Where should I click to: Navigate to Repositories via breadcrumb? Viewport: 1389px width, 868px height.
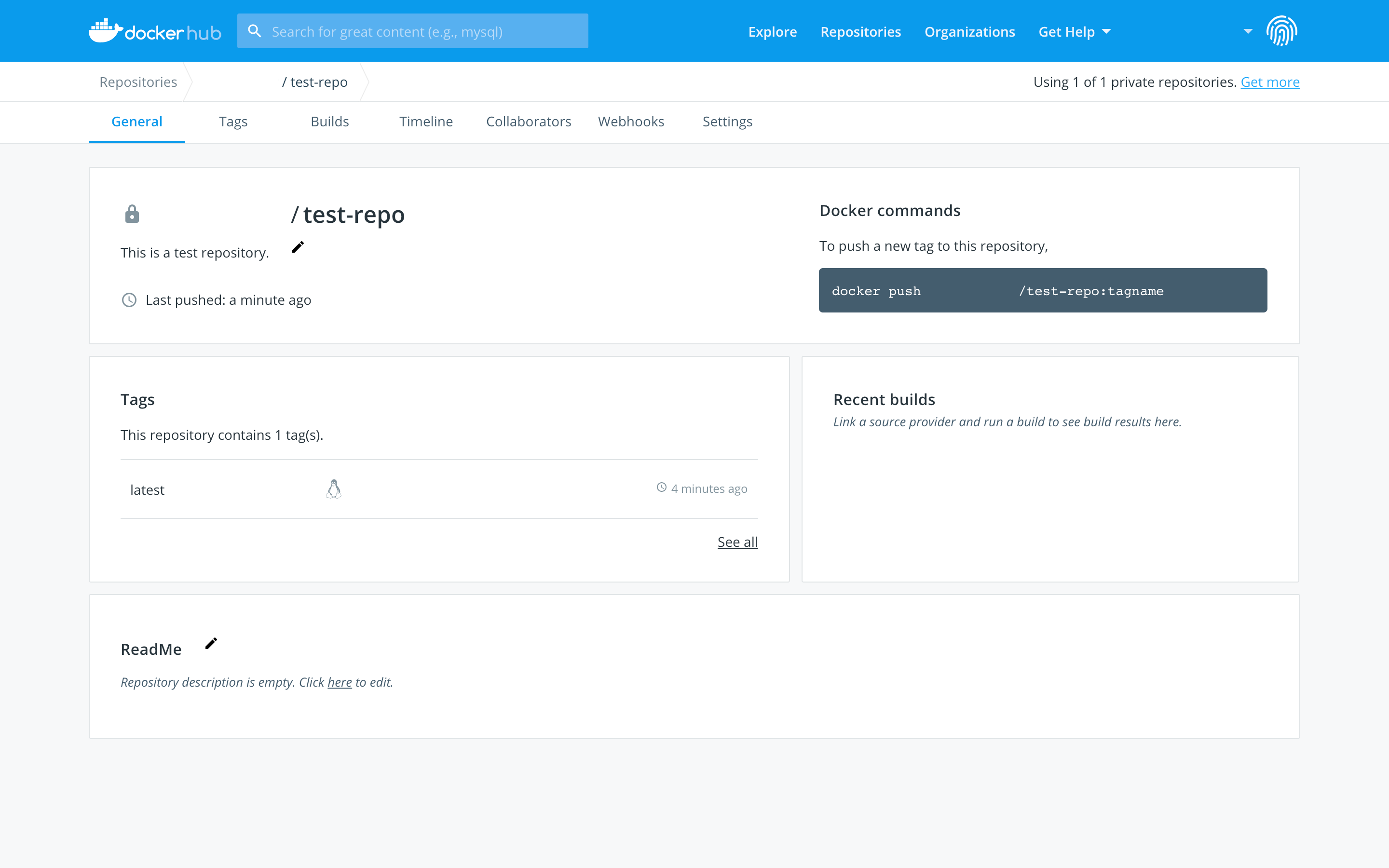[138, 81]
